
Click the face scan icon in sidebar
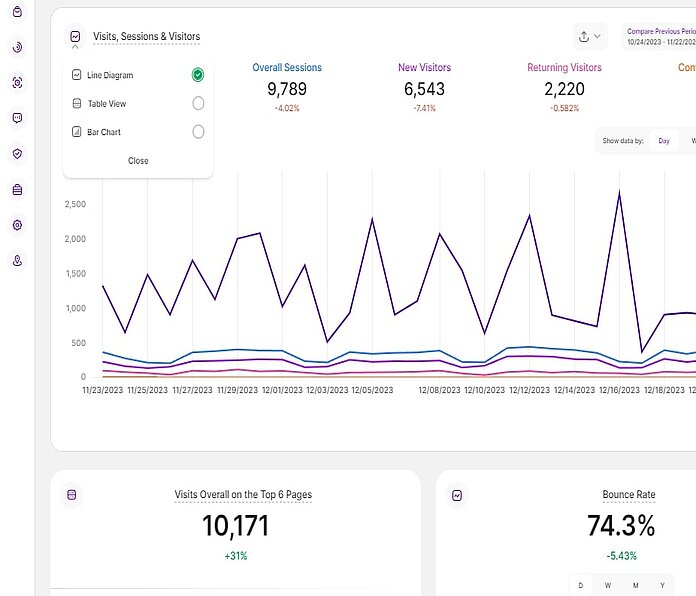click(x=17, y=83)
